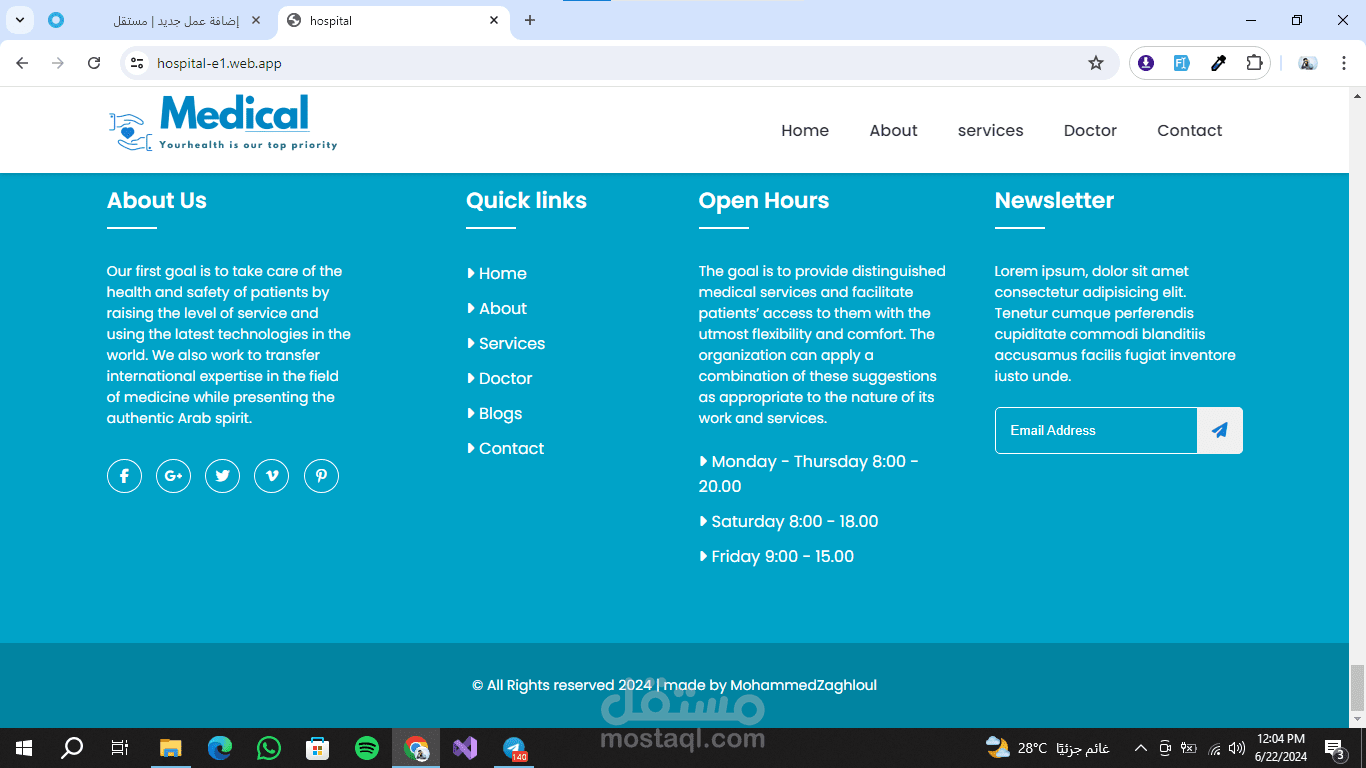Open Task View on the taskbar
This screenshot has width=1366, height=768.
pyautogui.click(x=119, y=748)
